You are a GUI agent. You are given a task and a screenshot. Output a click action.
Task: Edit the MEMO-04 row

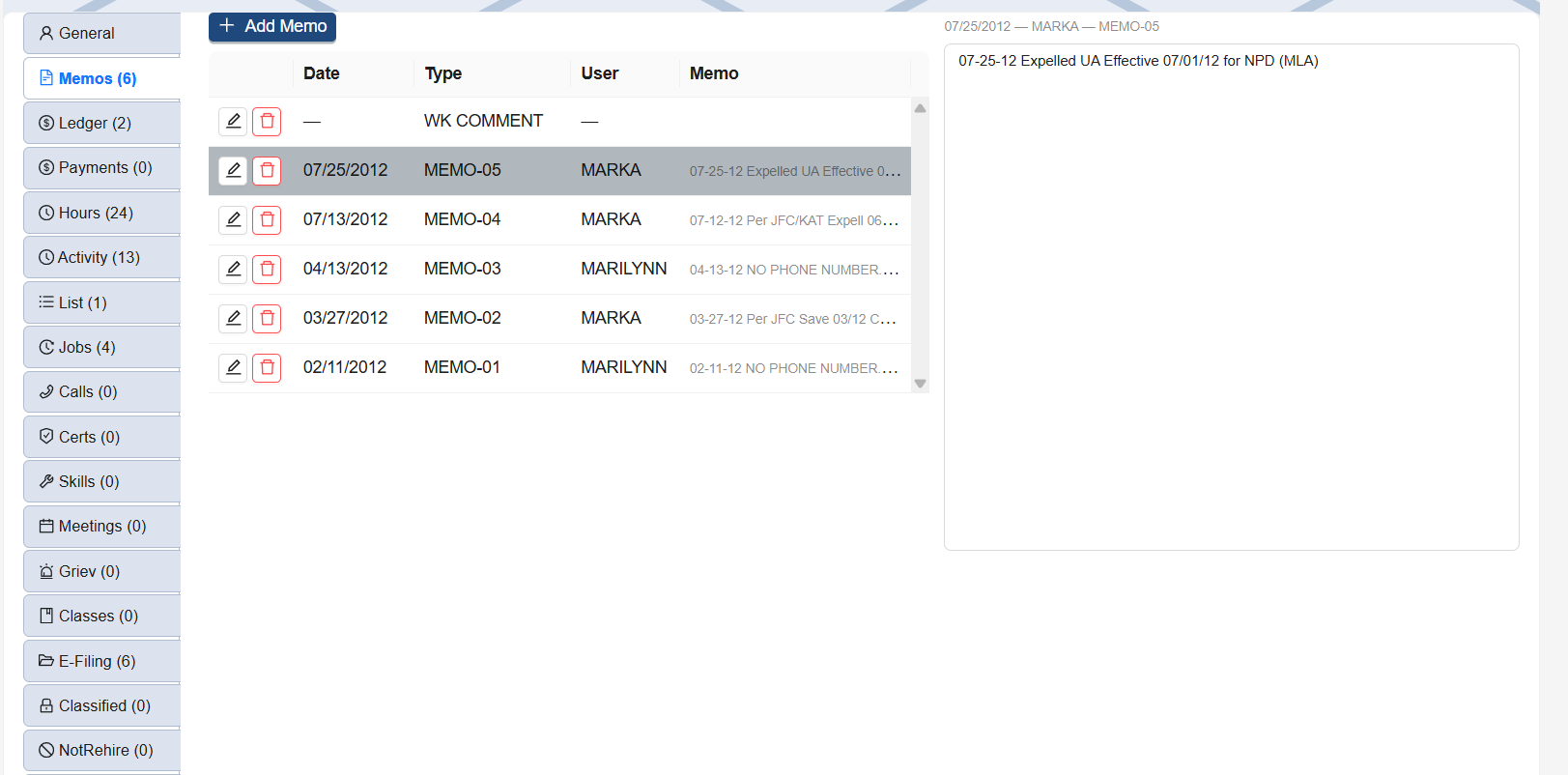[233, 220]
